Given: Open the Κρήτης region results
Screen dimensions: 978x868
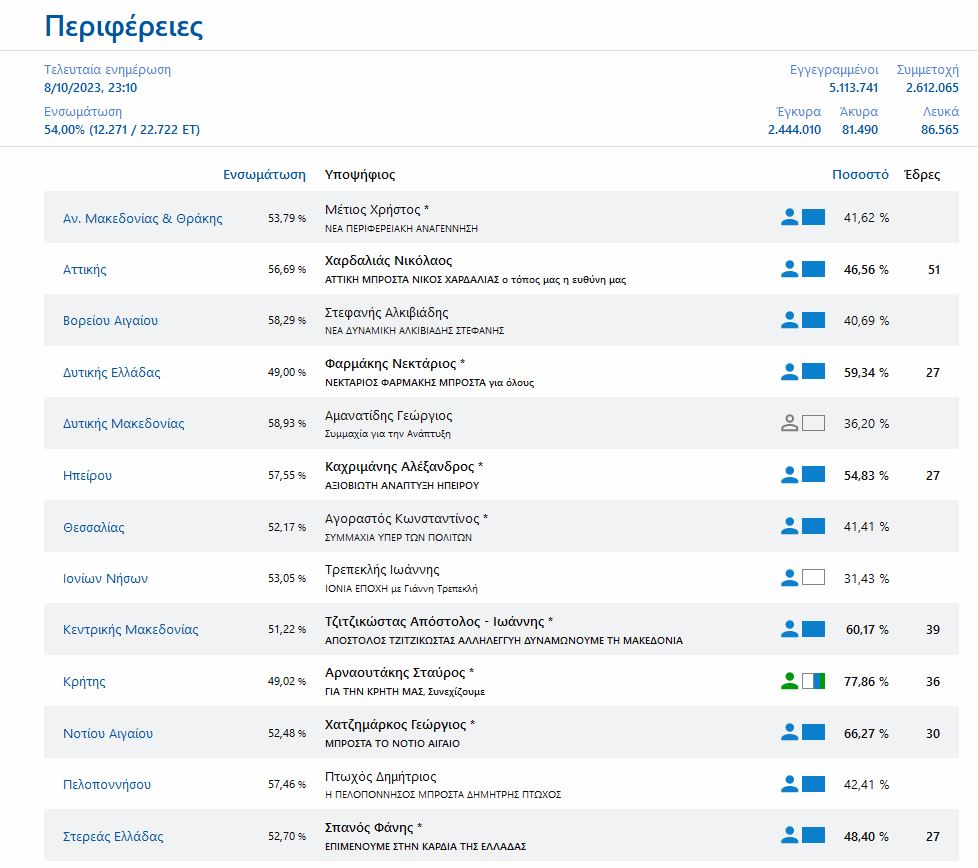Looking at the screenshot, I should coord(84,682).
